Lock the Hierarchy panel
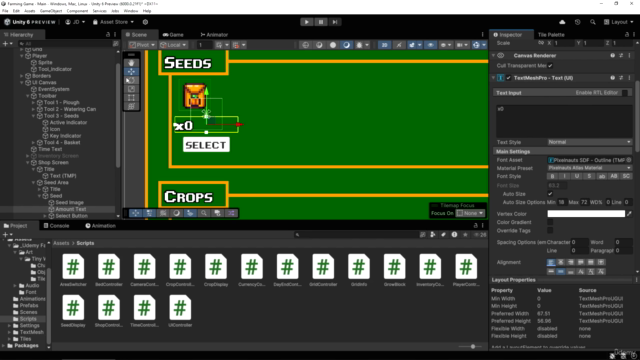Screen dimensions: 640x360 click(108, 35)
